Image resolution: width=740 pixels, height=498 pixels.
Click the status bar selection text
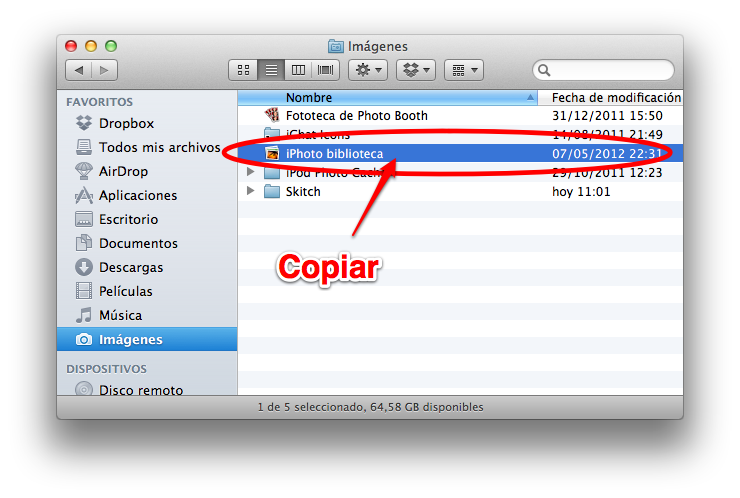pos(370,407)
